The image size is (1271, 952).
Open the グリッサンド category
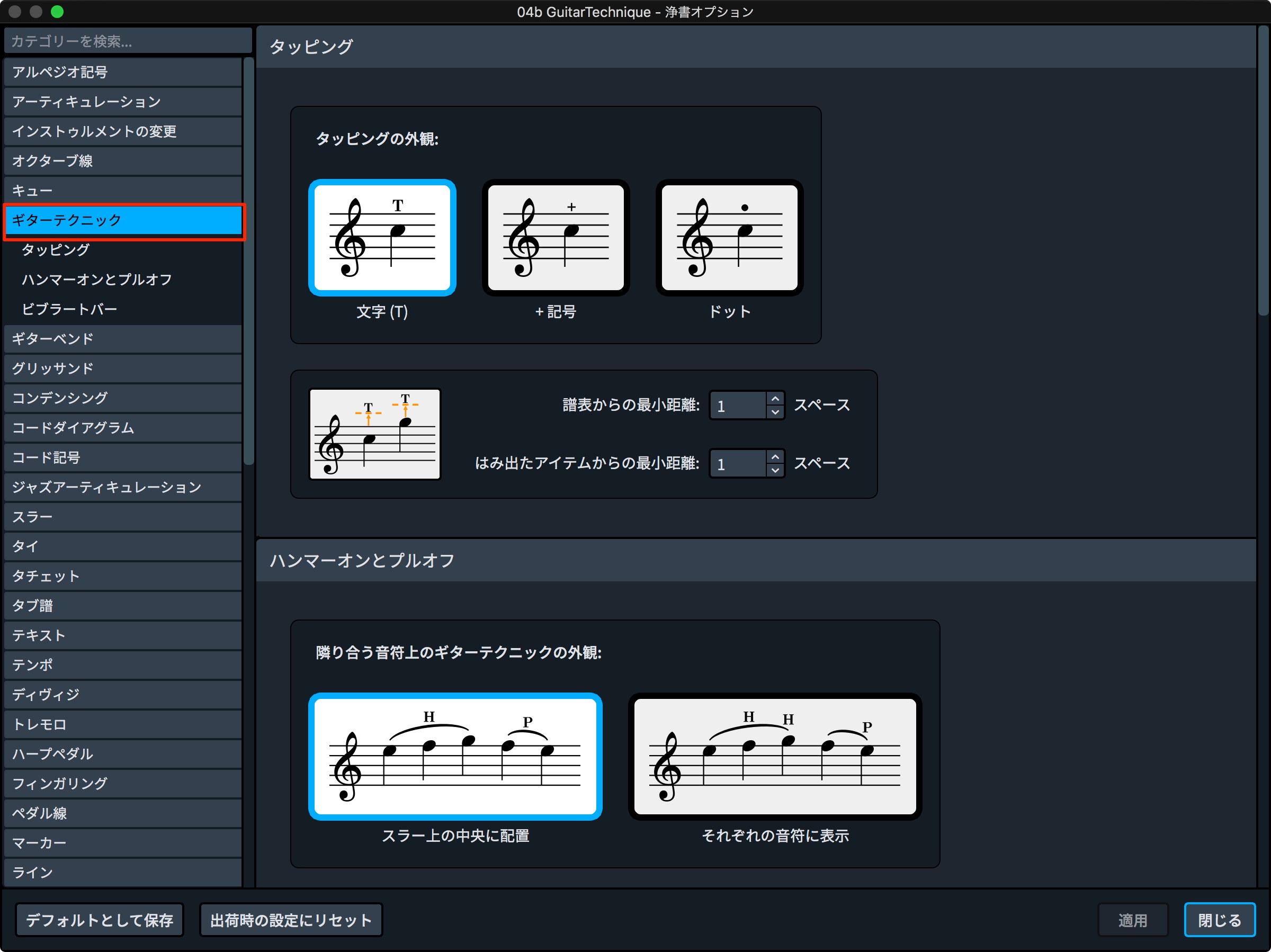click(x=122, y=369)
